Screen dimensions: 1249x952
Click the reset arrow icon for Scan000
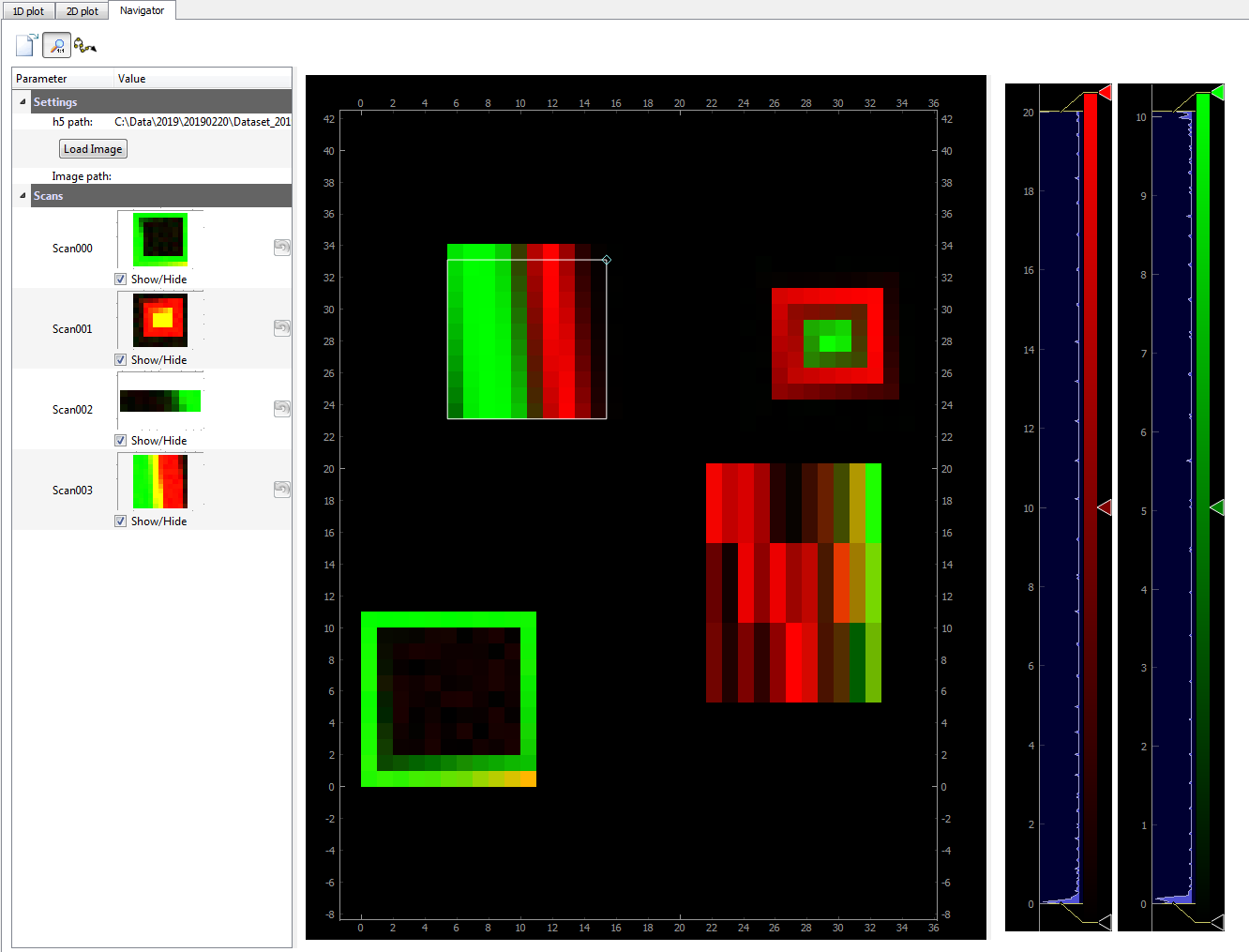pyautogui.click(x=282, y=248)
